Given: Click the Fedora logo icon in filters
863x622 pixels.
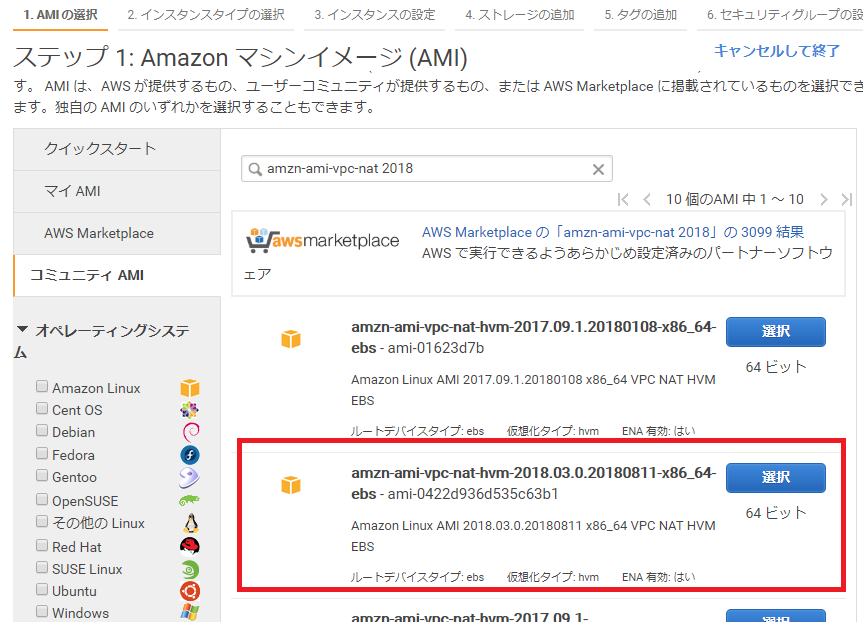Looking at the screenshot, I should tap(190, 455).
